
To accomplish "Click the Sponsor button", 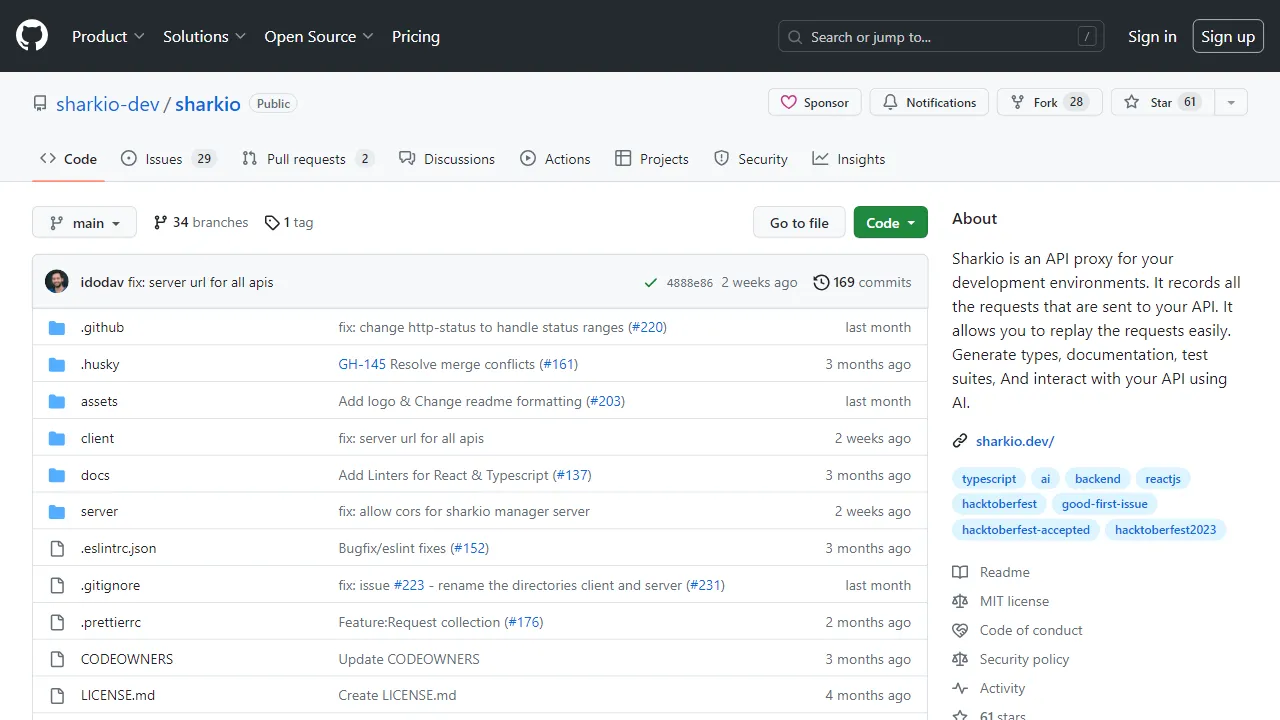I will point(815,102).
